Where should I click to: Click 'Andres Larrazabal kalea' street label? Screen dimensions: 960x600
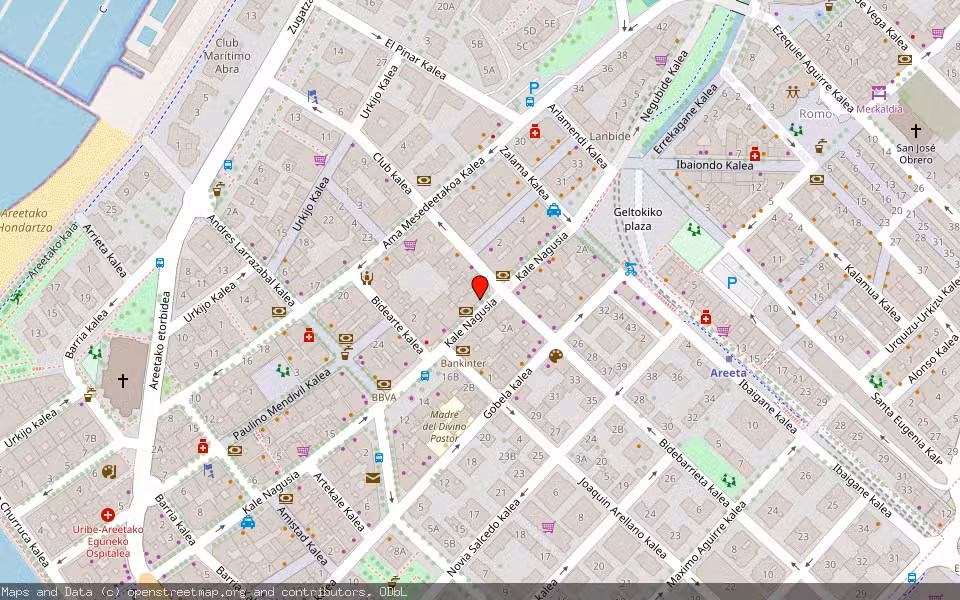coord(251,260)
